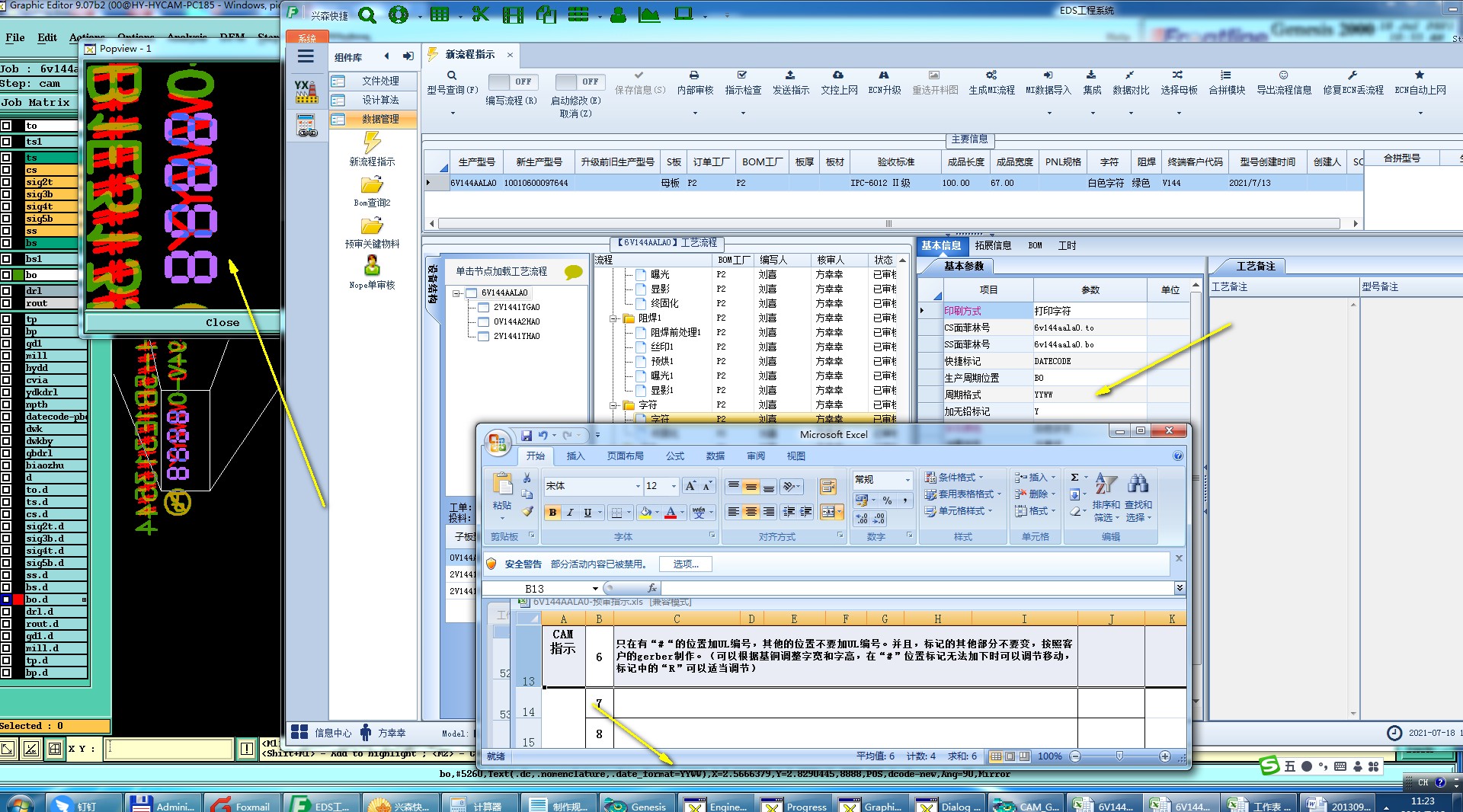
Task: Click Excel Merge and Center icon
Action: (x=828, y=512)
